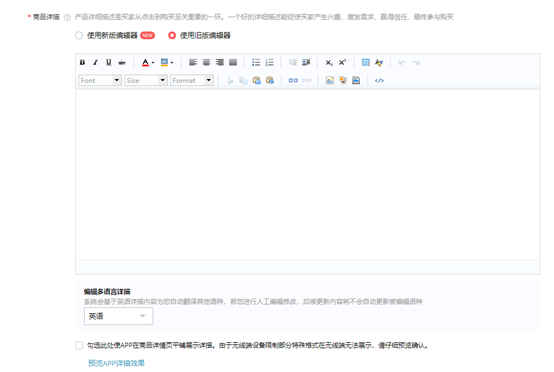Viewport: 554px width, 372px height.
Task: Align text to the right
Action: (220, 63)
